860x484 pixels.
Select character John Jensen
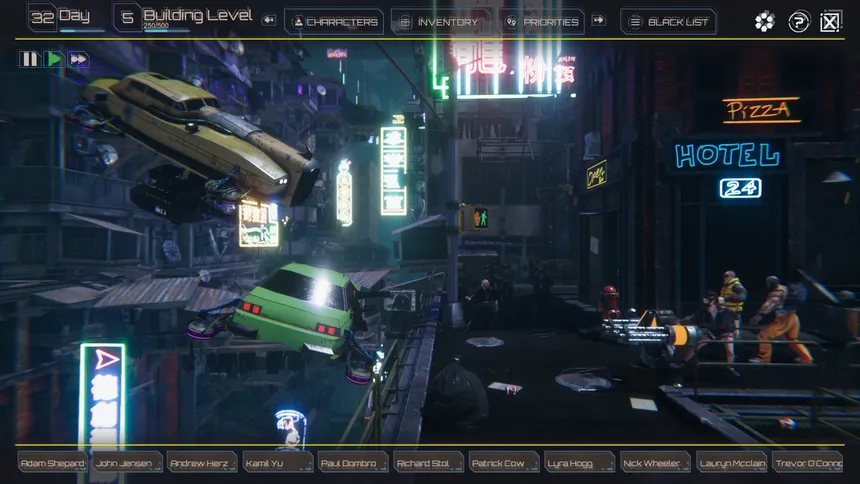128,463
